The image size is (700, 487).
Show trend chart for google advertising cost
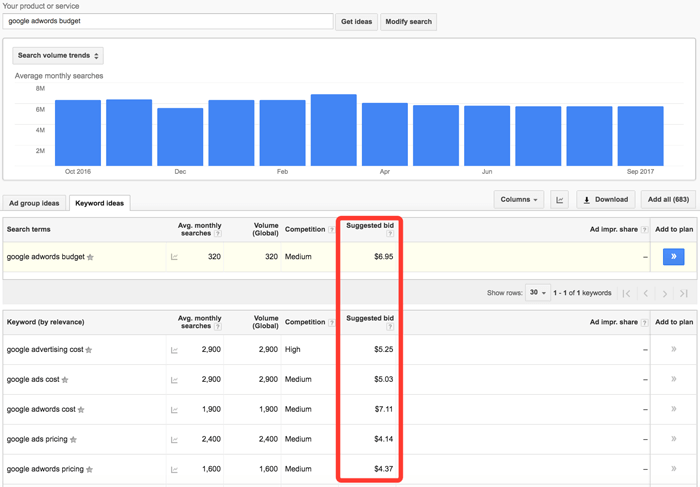coord(174,350)
